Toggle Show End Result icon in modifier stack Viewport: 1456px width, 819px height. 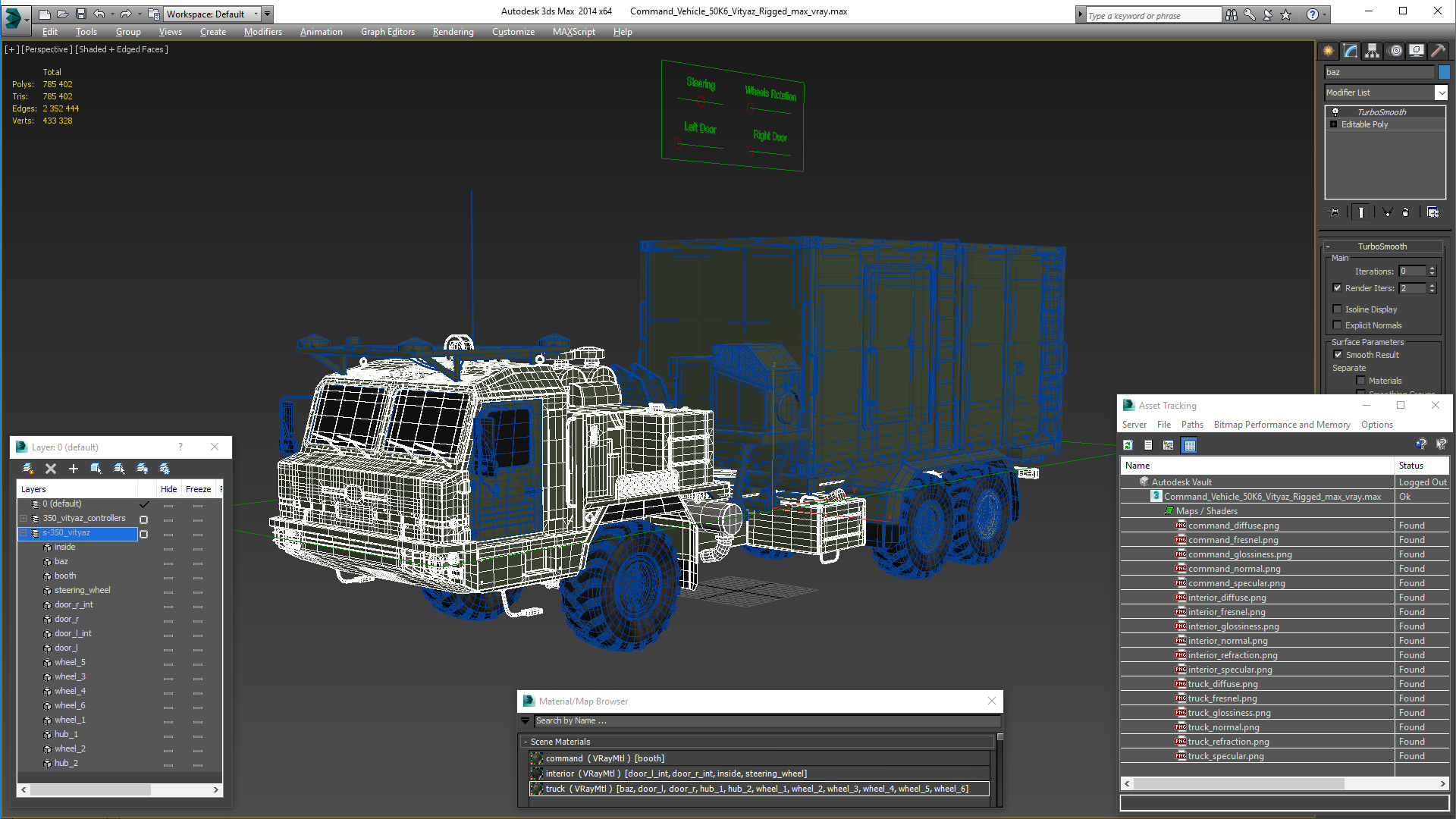tap(1361, 212)
